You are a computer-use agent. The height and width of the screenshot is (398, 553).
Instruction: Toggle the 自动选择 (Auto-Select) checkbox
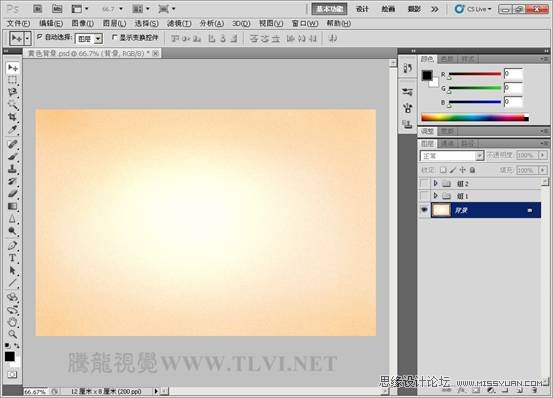pyautogui.click(x=40, y=36)
